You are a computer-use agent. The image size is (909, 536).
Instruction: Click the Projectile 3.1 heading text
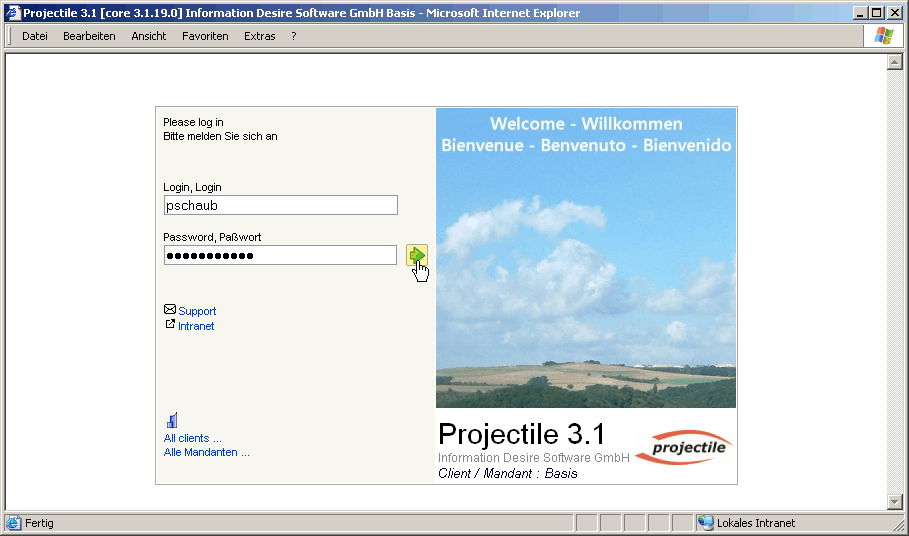click(x=522, y=434)
